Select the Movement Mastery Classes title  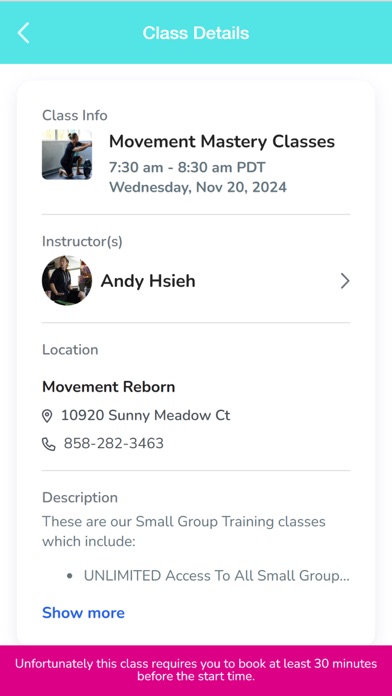click(222, 142)
